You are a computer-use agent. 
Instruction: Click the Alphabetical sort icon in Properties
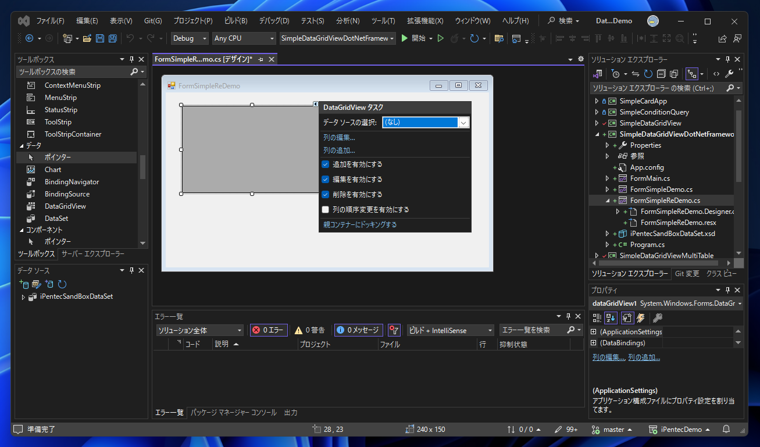click(611, 318)
